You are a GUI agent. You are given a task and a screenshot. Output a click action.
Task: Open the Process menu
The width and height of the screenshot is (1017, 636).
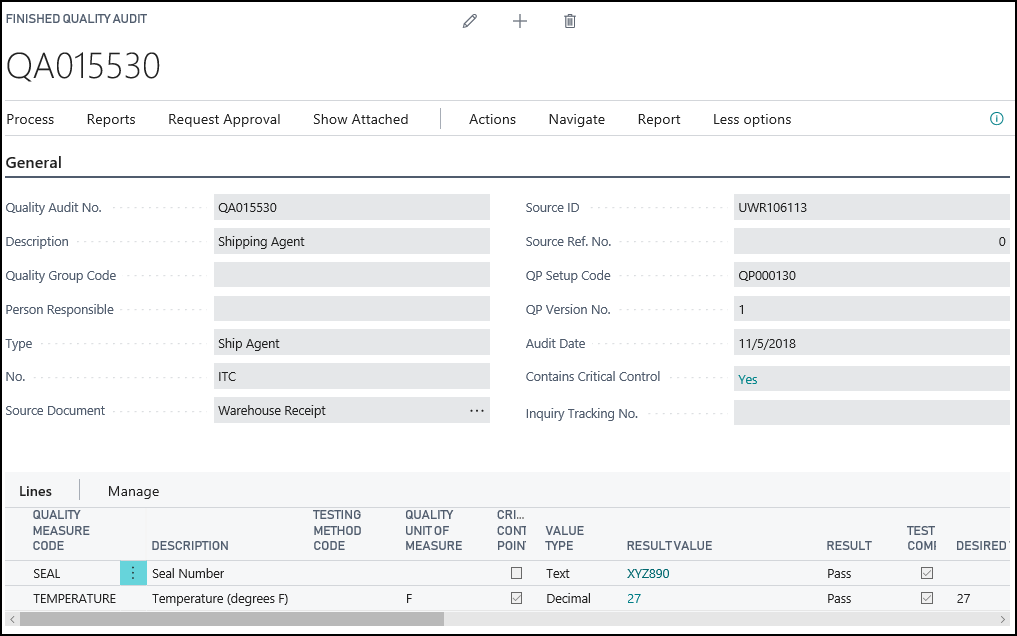point(30,119)
